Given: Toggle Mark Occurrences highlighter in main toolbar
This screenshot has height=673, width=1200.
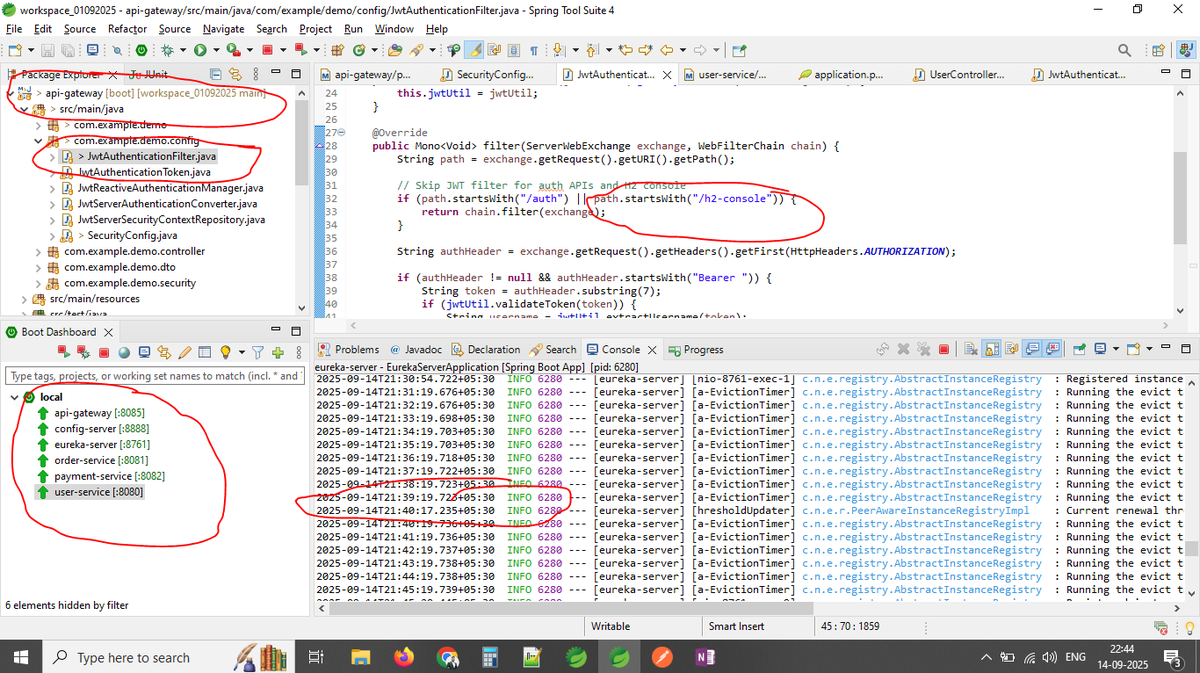Looking at the screenshot, I should point(476,50).
